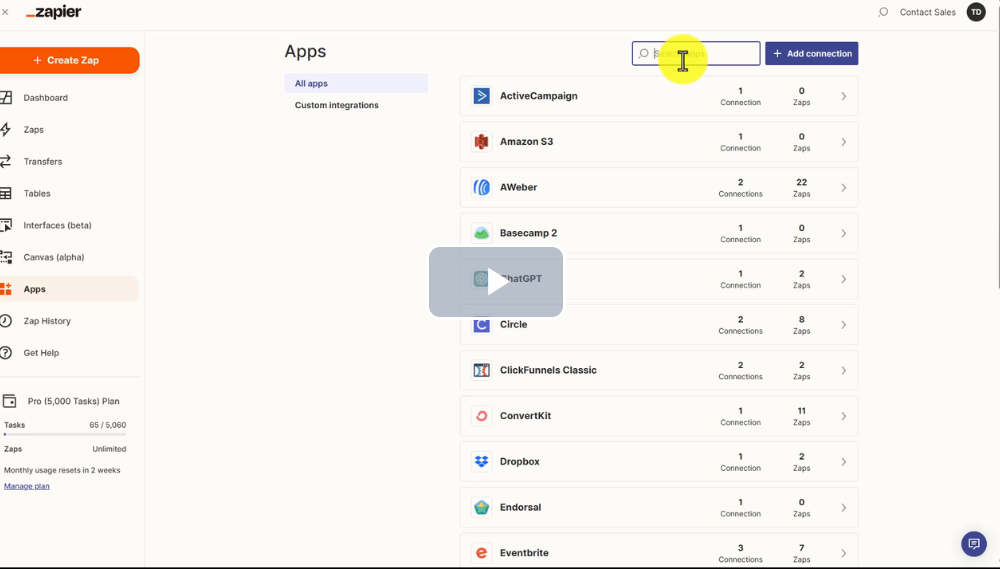
Task: Expand the ConvertKit row chevron
Action: [x=843, y=416]
